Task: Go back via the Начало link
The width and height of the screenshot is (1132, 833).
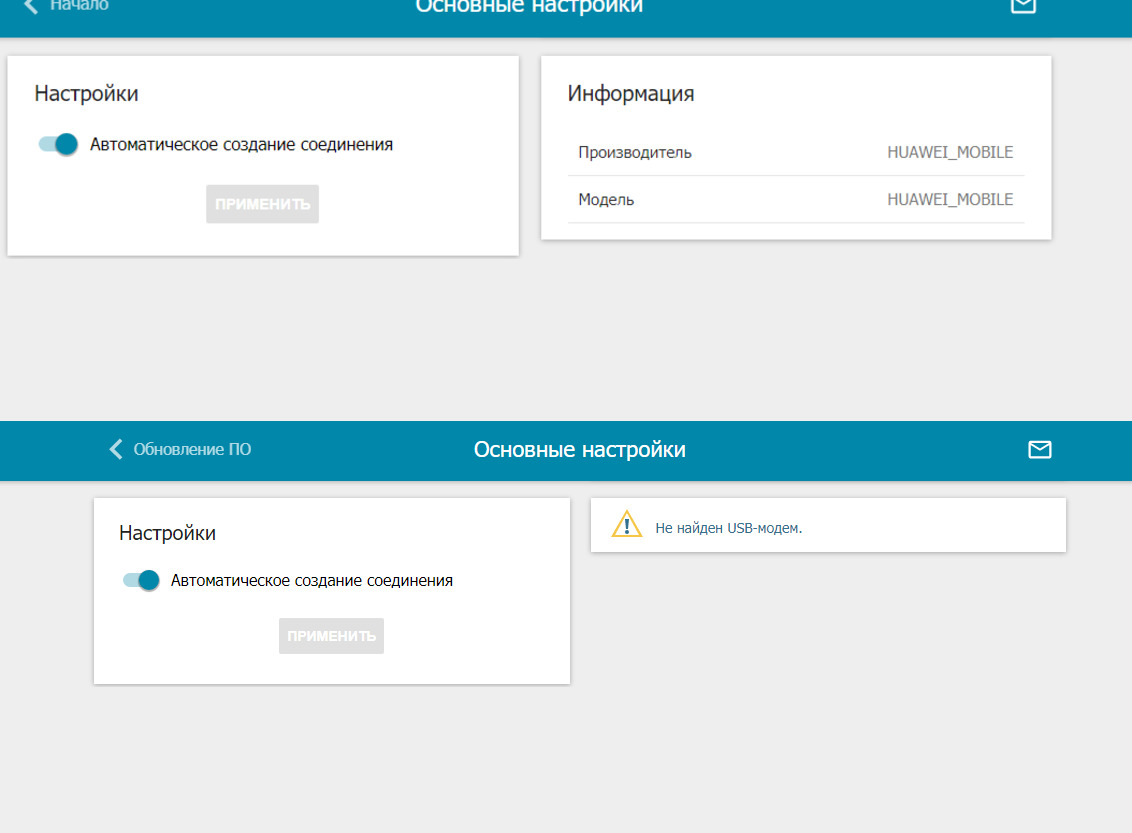Action: (x=79, y=6)
